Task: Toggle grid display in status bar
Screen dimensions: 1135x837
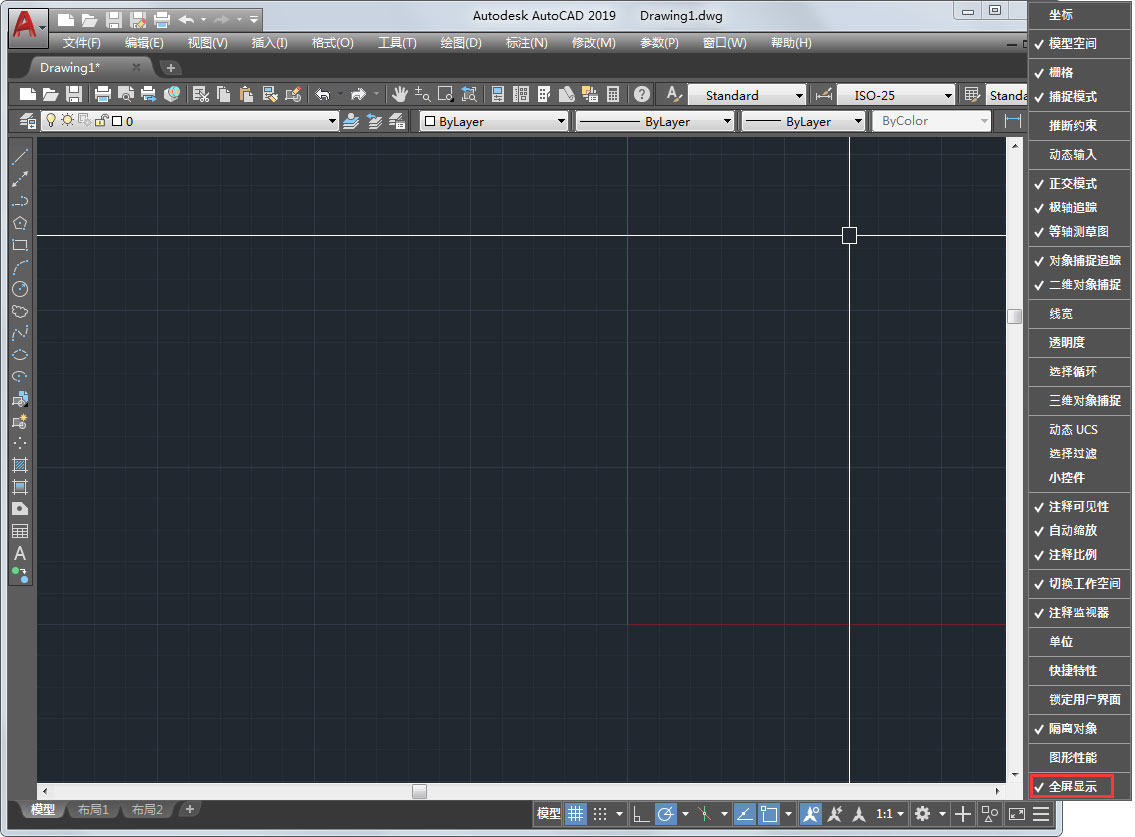Action: tap(576, 814)
